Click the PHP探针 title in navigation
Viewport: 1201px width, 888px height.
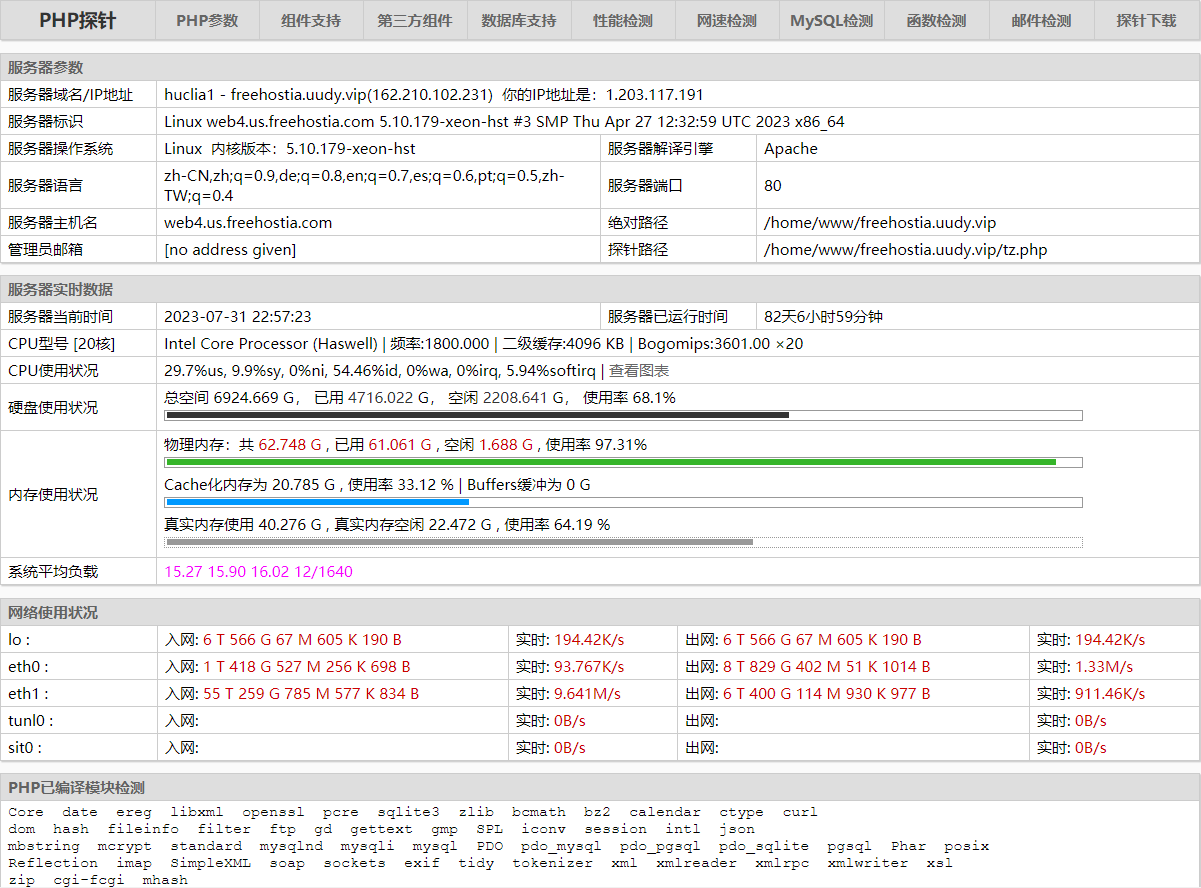78,20
